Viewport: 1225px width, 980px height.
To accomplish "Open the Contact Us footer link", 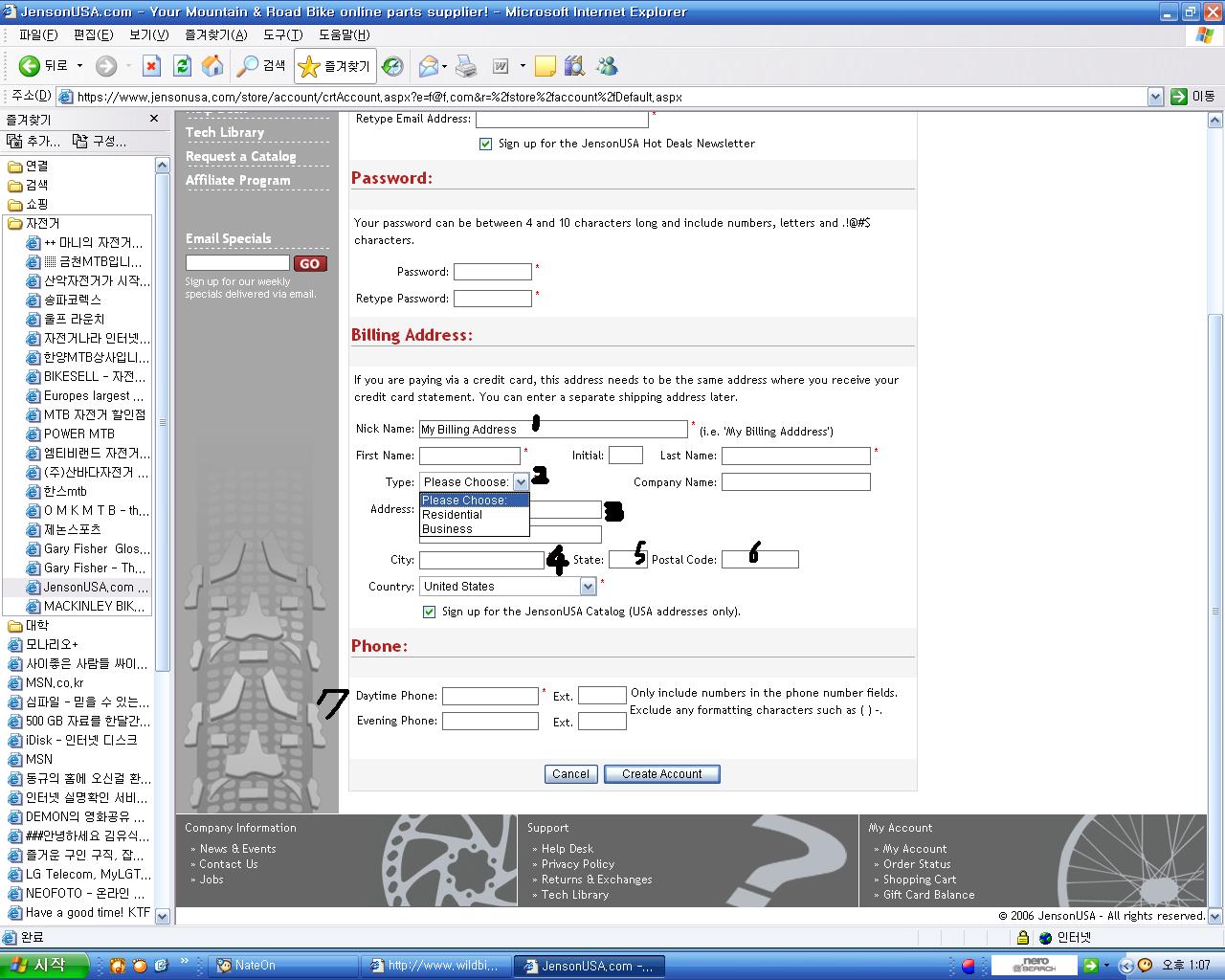I will tap(228, 864).
